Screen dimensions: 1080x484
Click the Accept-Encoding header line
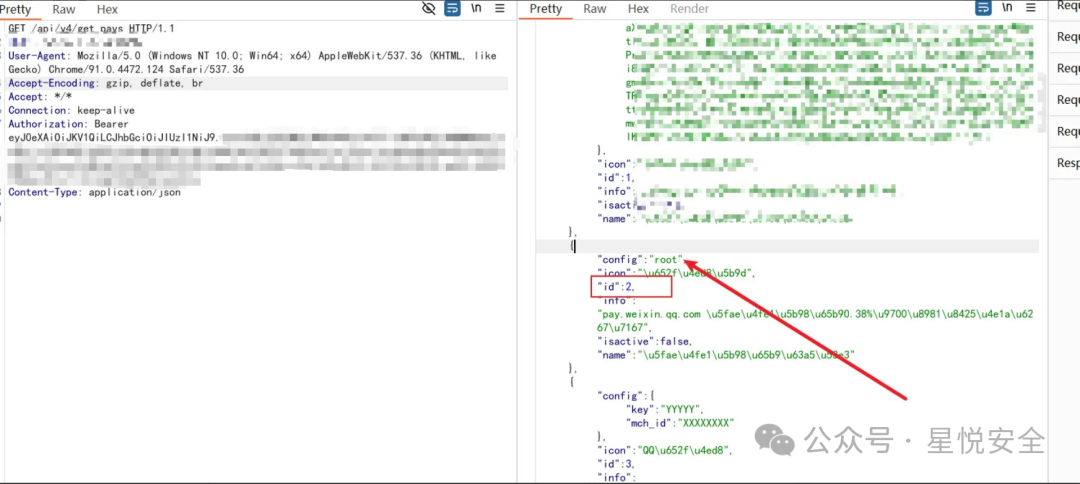click(x=105, y=83)
